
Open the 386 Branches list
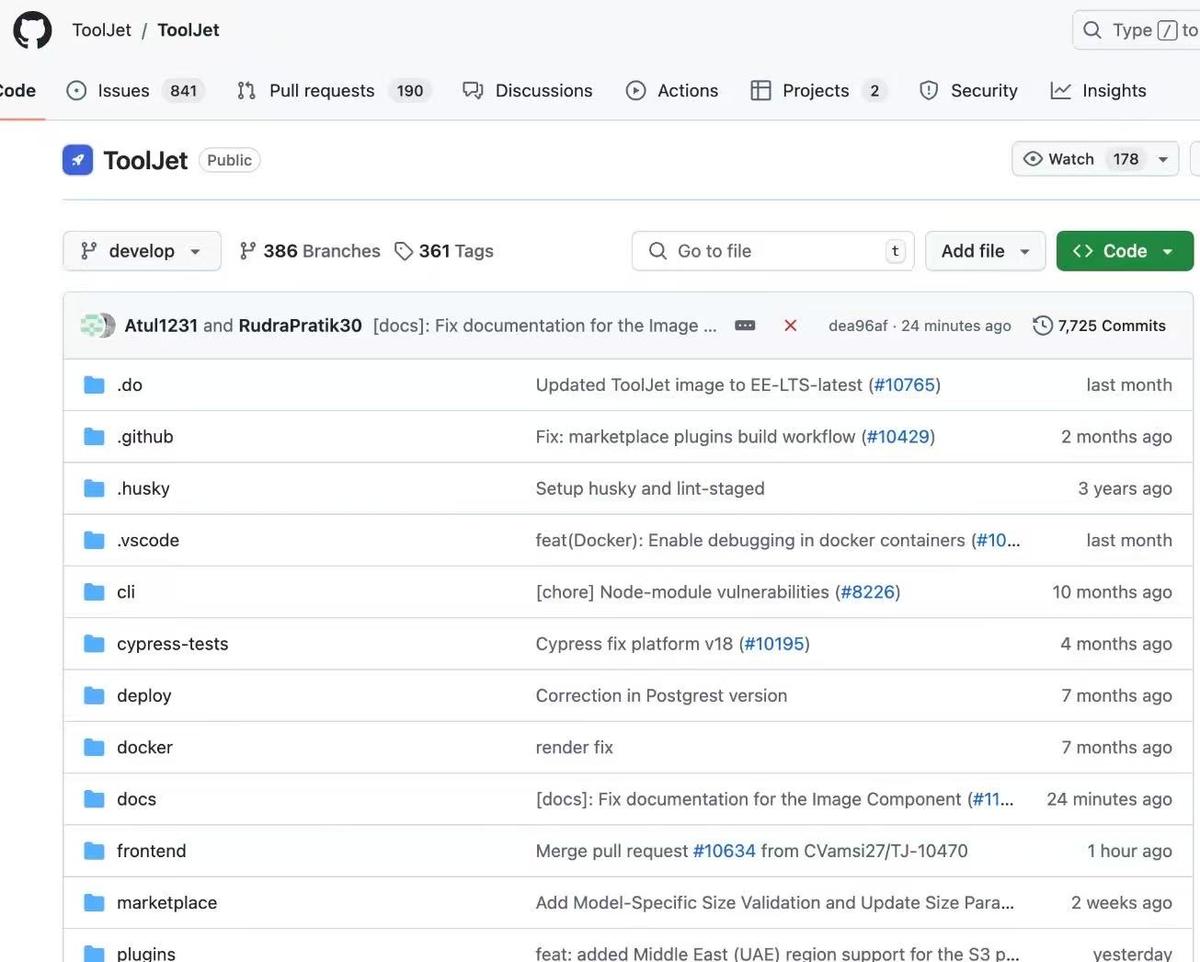(x=310, y=251)
